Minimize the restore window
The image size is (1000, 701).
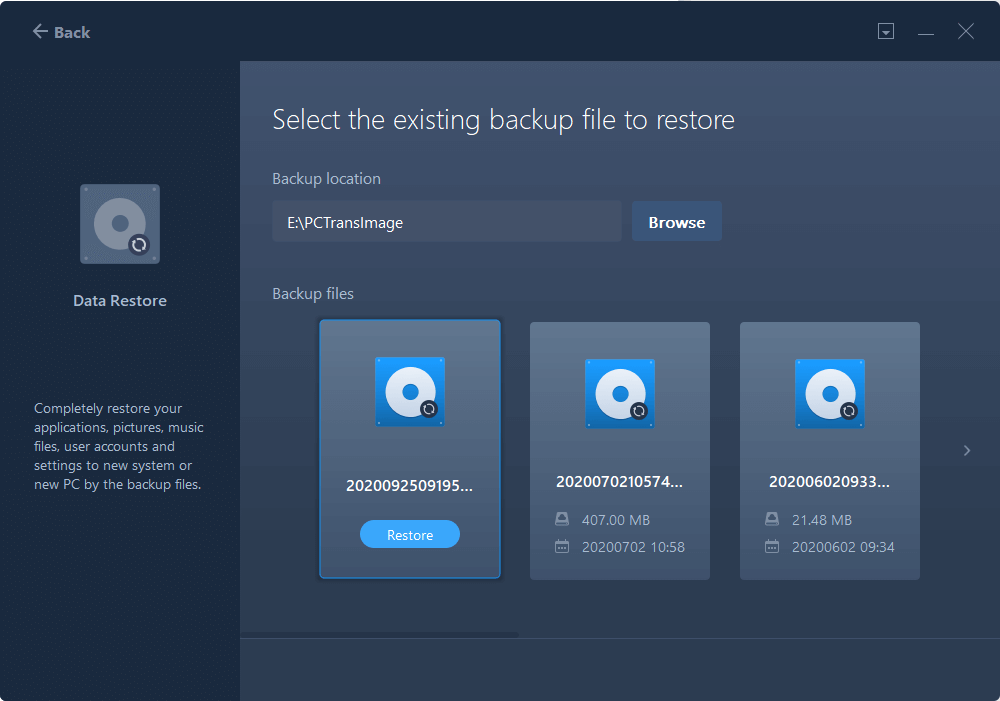pos(926,32)
